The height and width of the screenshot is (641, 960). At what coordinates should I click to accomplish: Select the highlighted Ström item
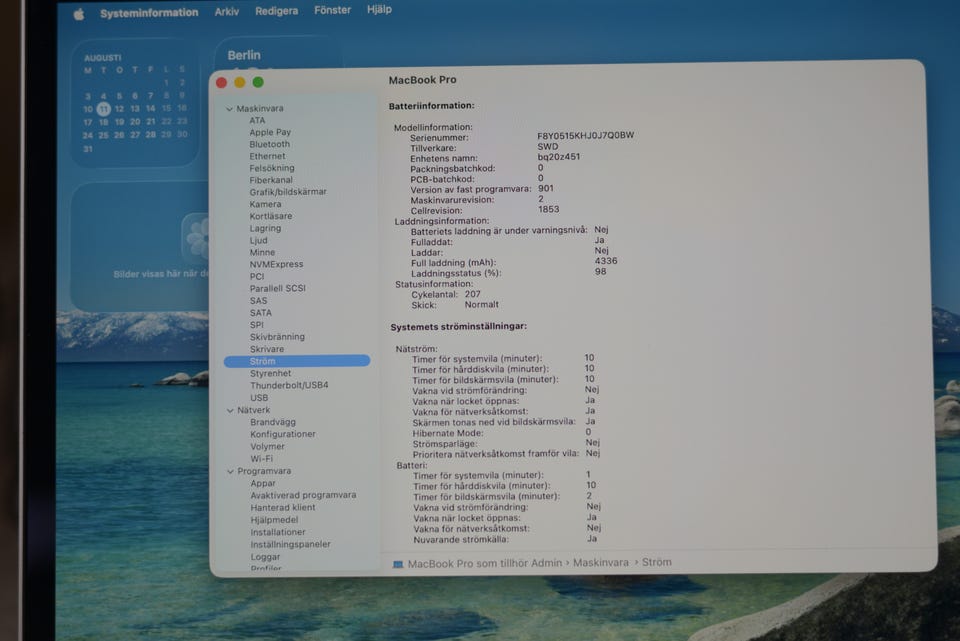point(297,361)
